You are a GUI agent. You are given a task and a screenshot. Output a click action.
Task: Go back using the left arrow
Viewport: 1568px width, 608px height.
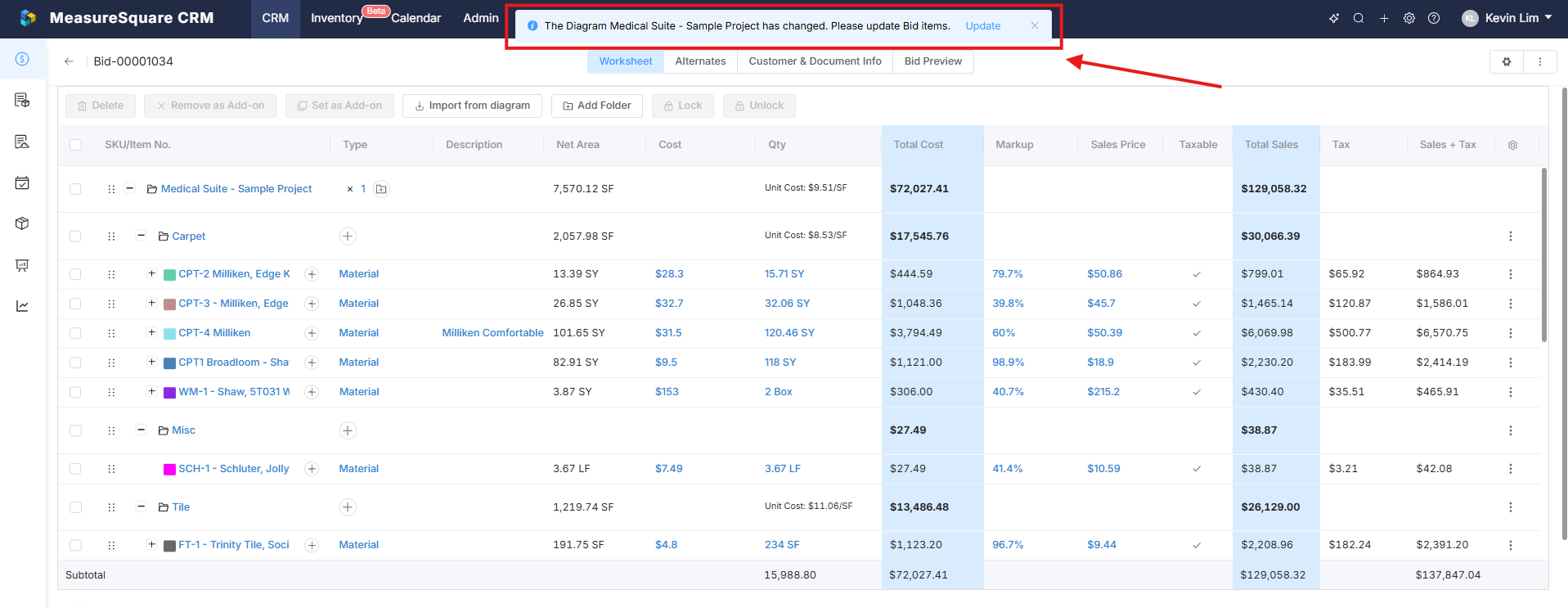tap(69, 61)
